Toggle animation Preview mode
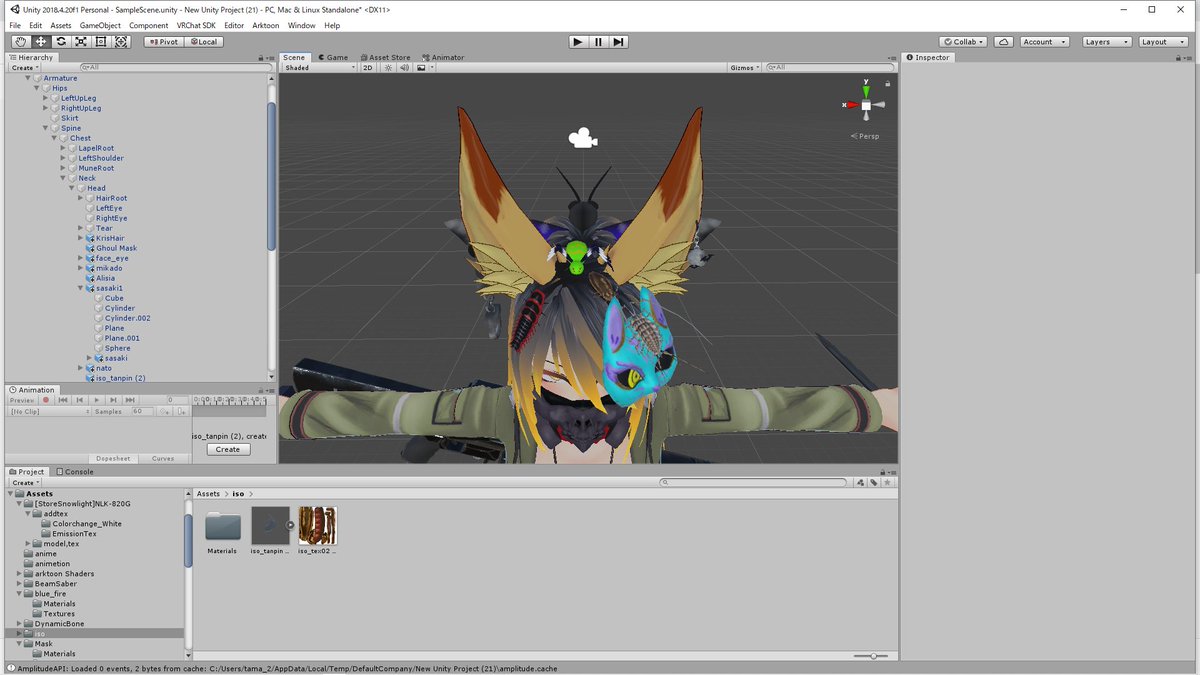1200x675 pixels. click(22, 400)
